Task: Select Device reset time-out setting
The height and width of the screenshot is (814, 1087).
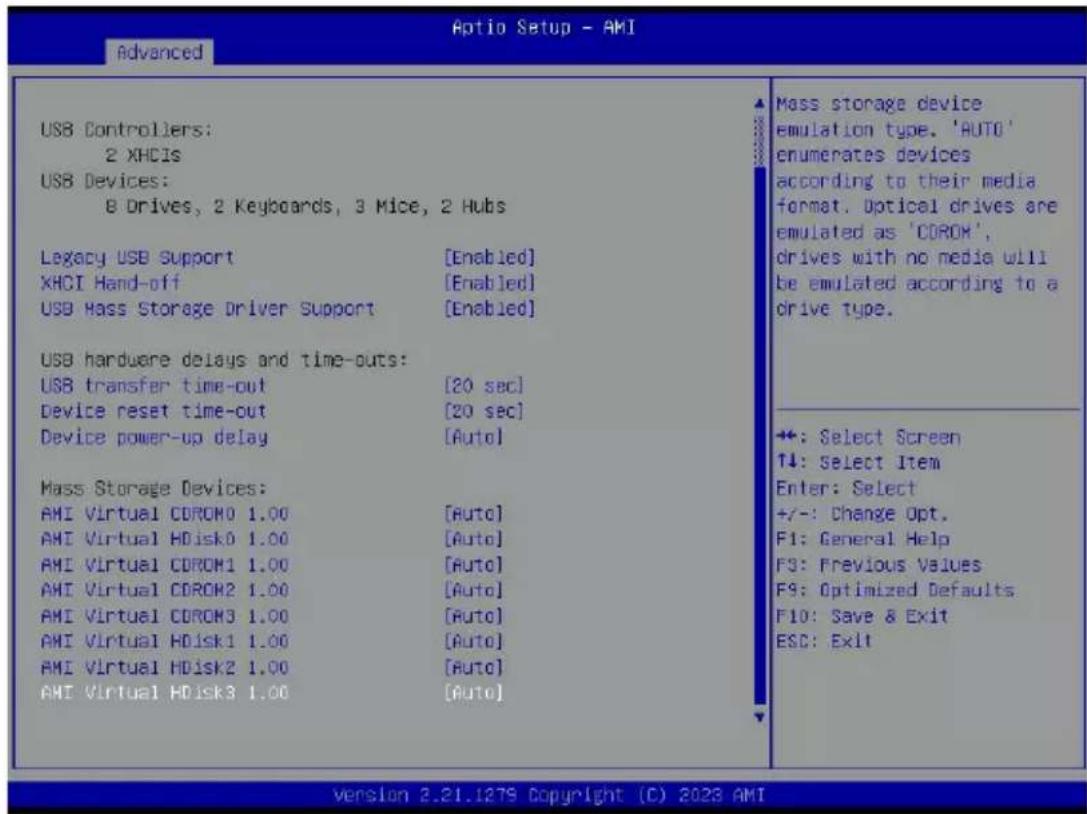Action: [x=153, y=411]
